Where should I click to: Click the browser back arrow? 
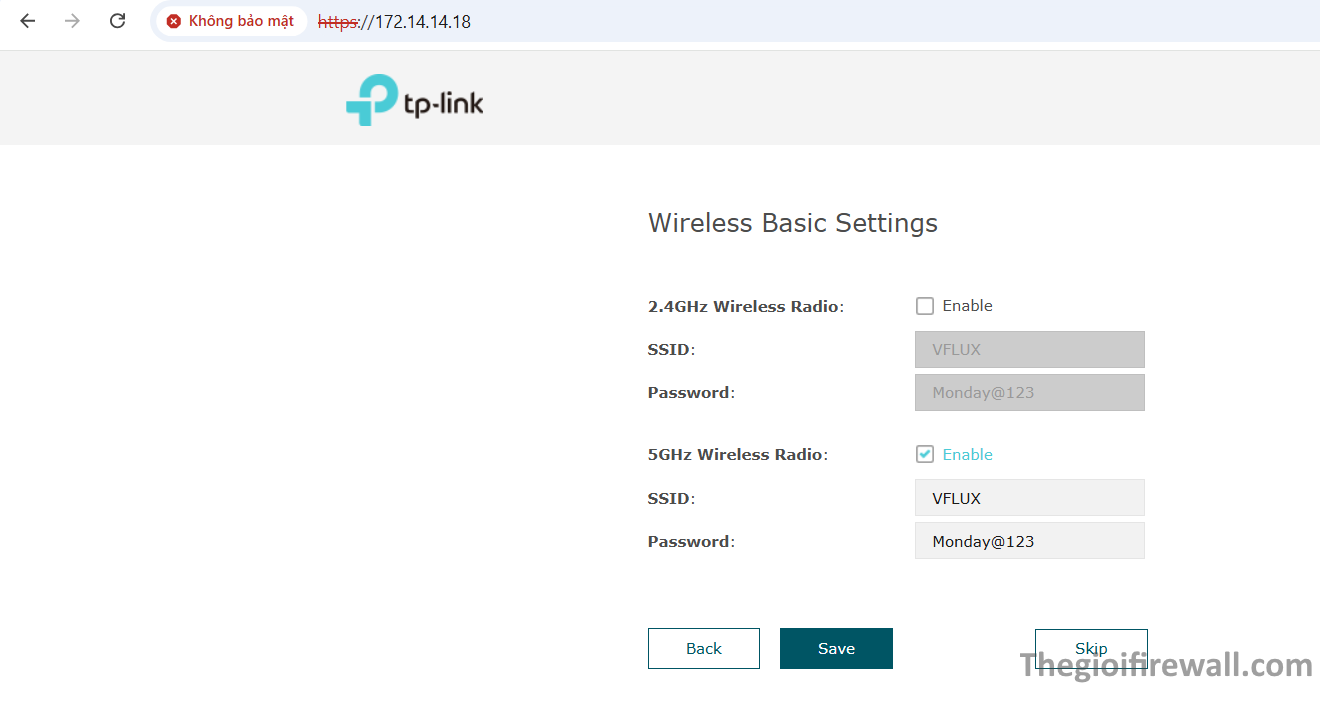27,21
